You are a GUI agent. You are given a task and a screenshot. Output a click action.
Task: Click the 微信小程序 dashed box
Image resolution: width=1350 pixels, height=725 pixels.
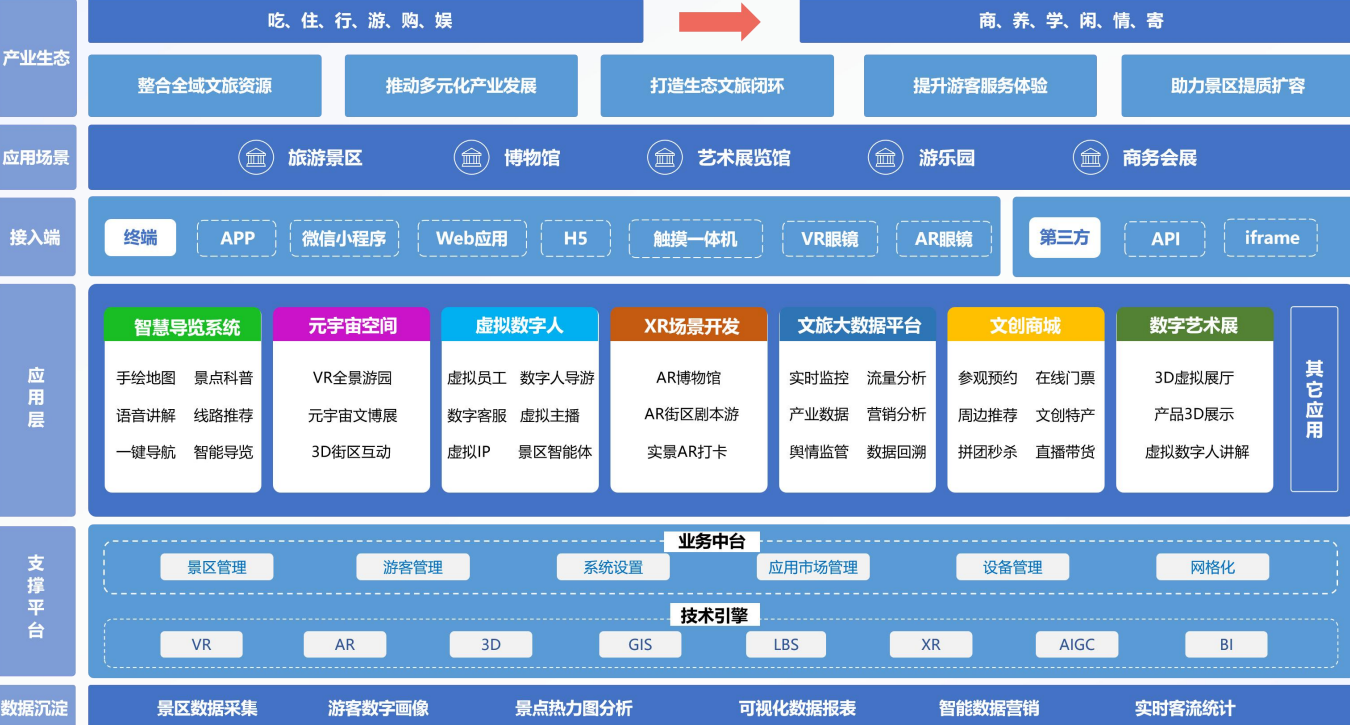coord(344,239)
